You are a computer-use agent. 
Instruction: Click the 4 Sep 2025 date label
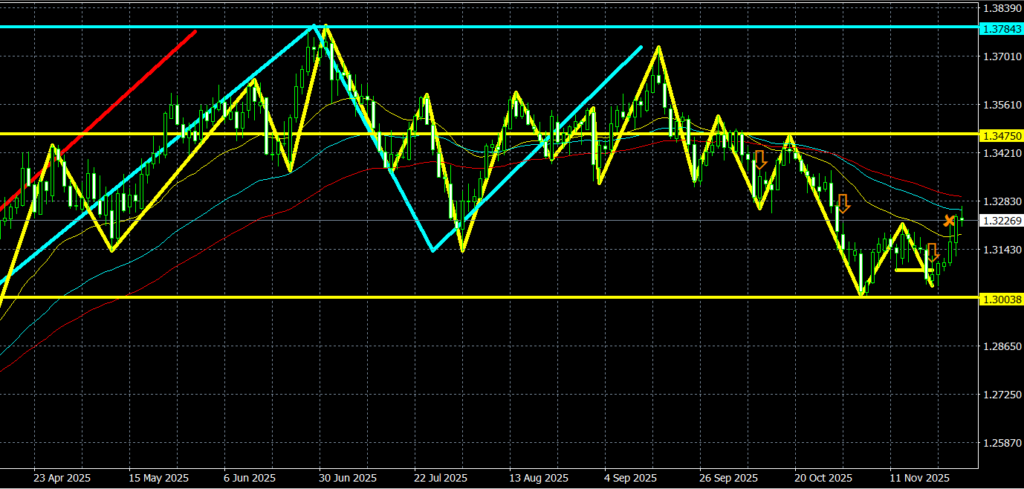(630, 478)
